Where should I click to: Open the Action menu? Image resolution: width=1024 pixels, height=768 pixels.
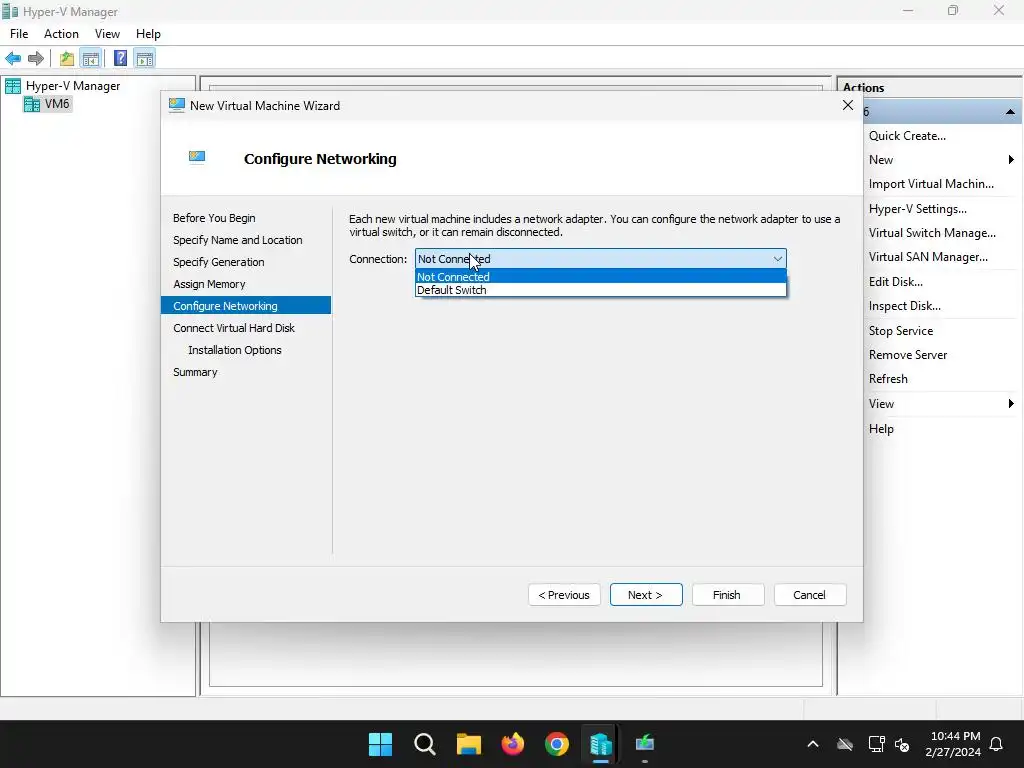(x=61, y=34)
